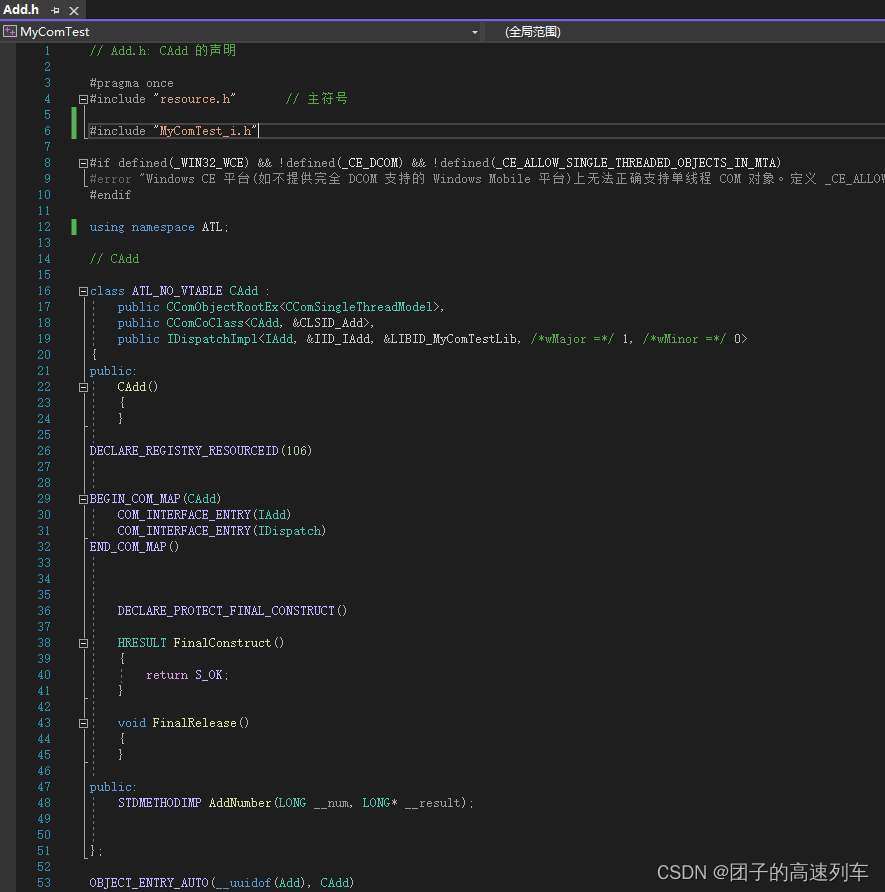
Task: Click the '// CAdd' comment on line 14
Action: [114, 259]
